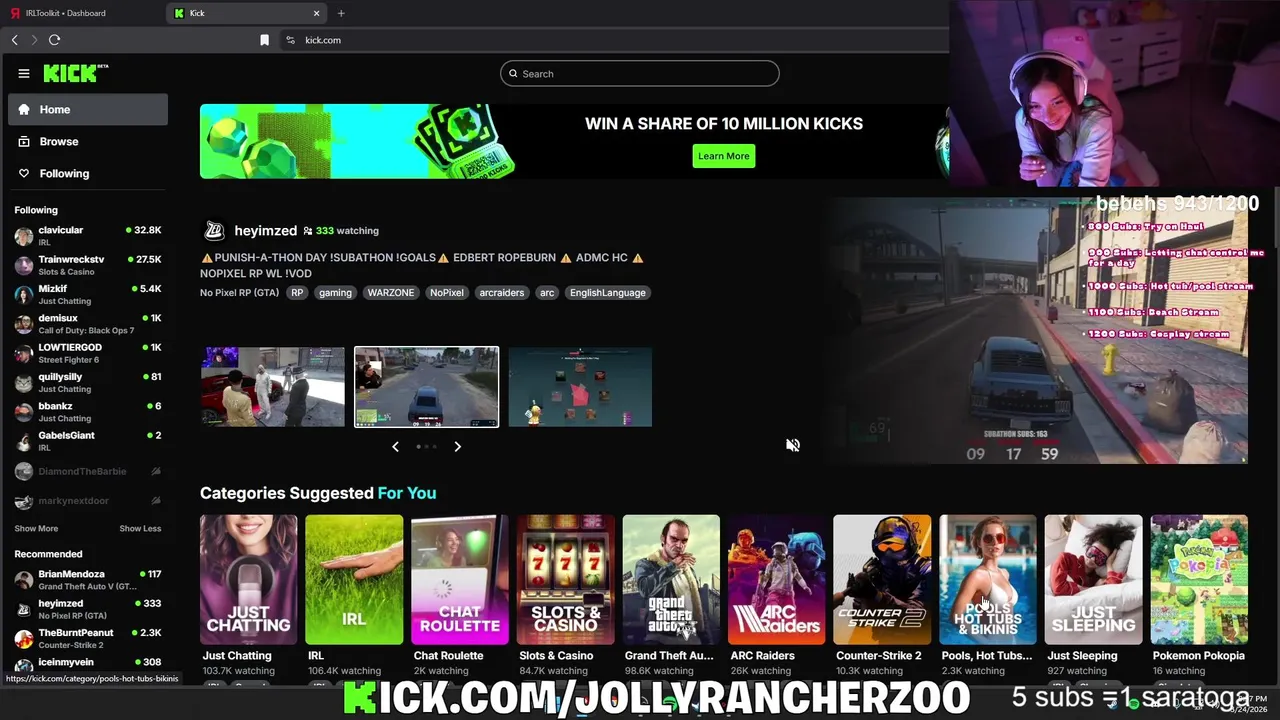
Task: Select the EnglishLanguage tag
Action: (608, 293)
